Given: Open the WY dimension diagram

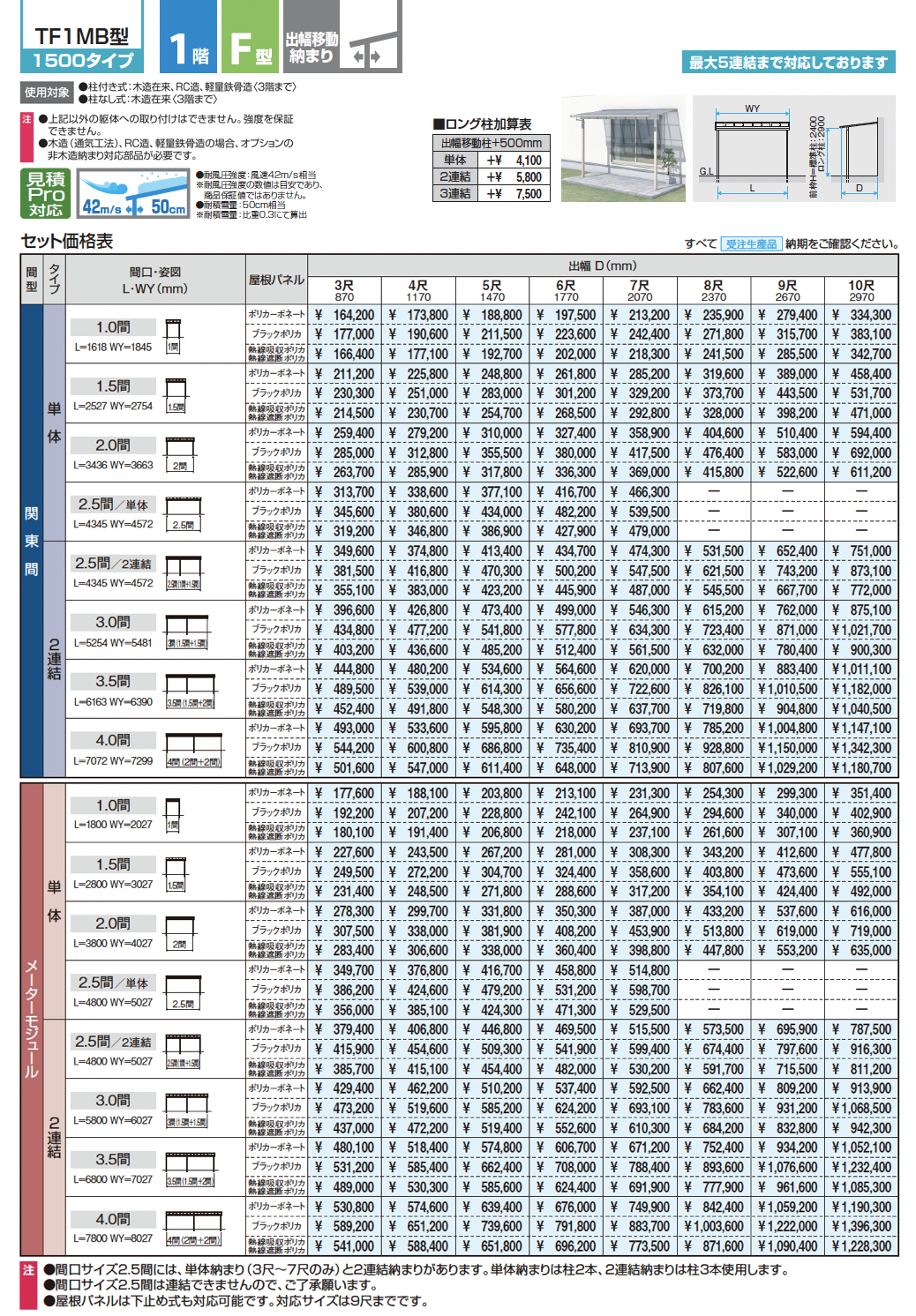Looking at the screenshot, I should (793, 148).
